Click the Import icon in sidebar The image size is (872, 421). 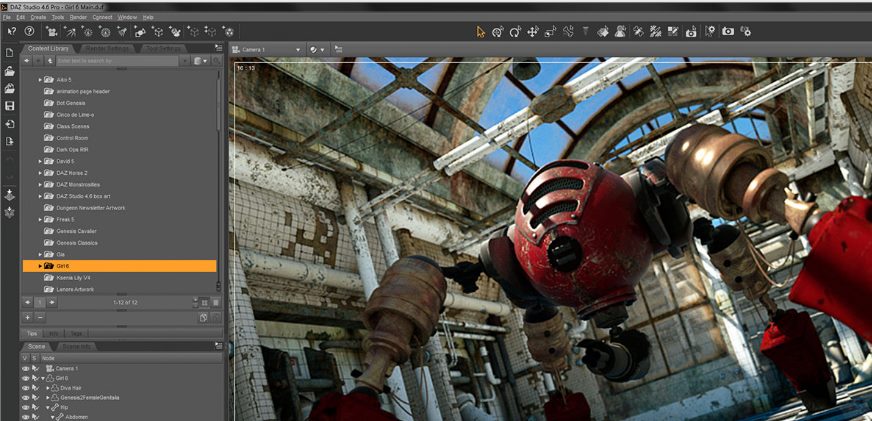(x=9, y=123)
